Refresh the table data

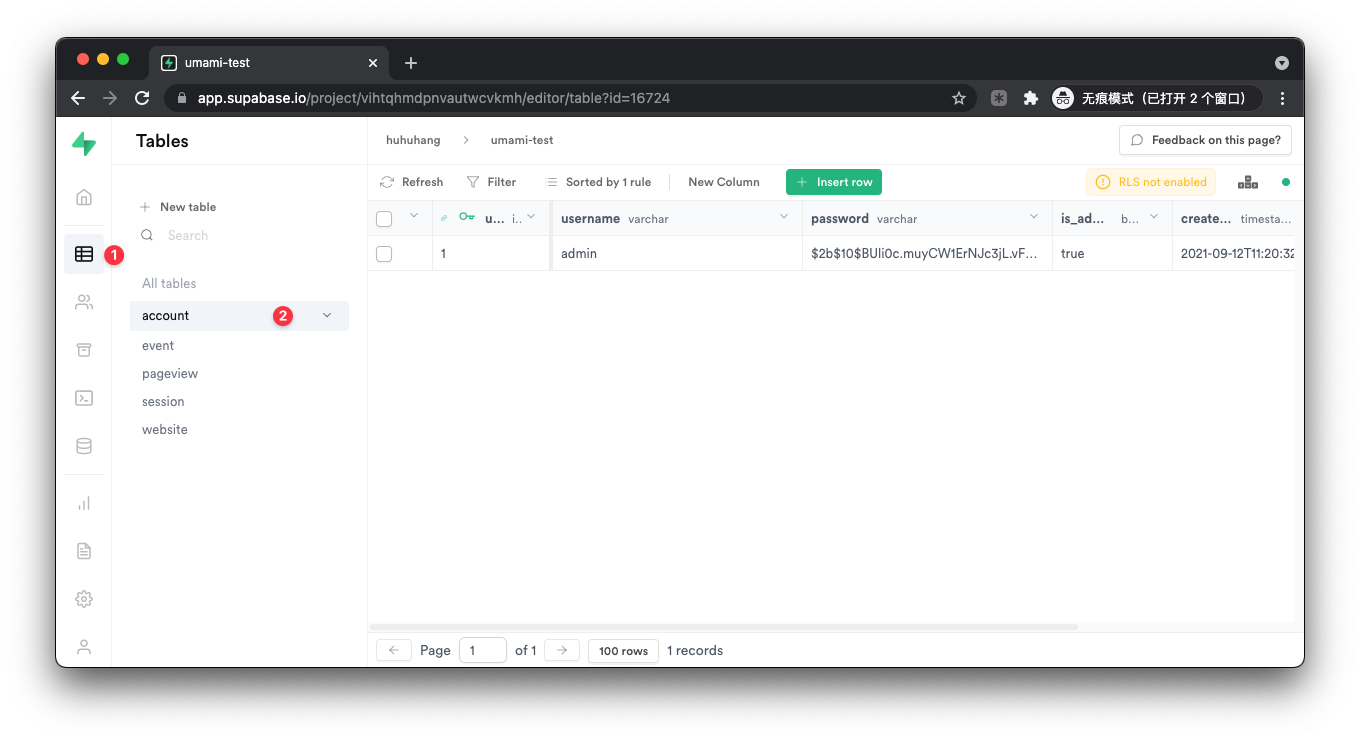pos(412,182)
